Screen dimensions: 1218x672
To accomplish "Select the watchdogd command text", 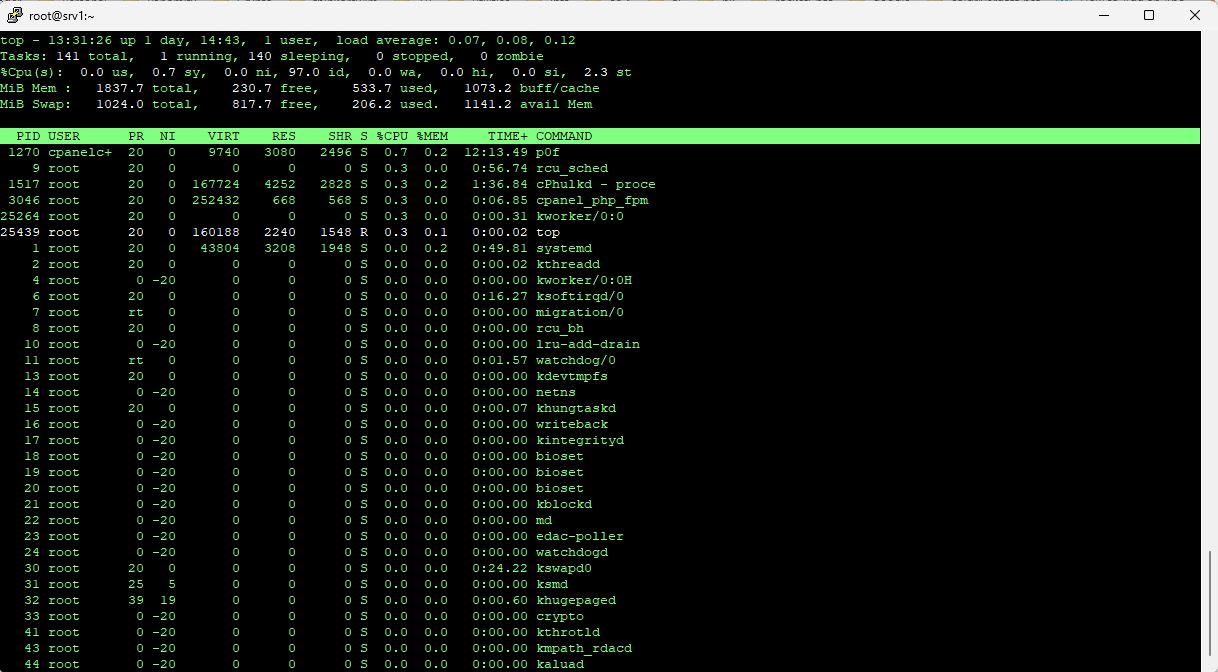I will tap(572, 552).
